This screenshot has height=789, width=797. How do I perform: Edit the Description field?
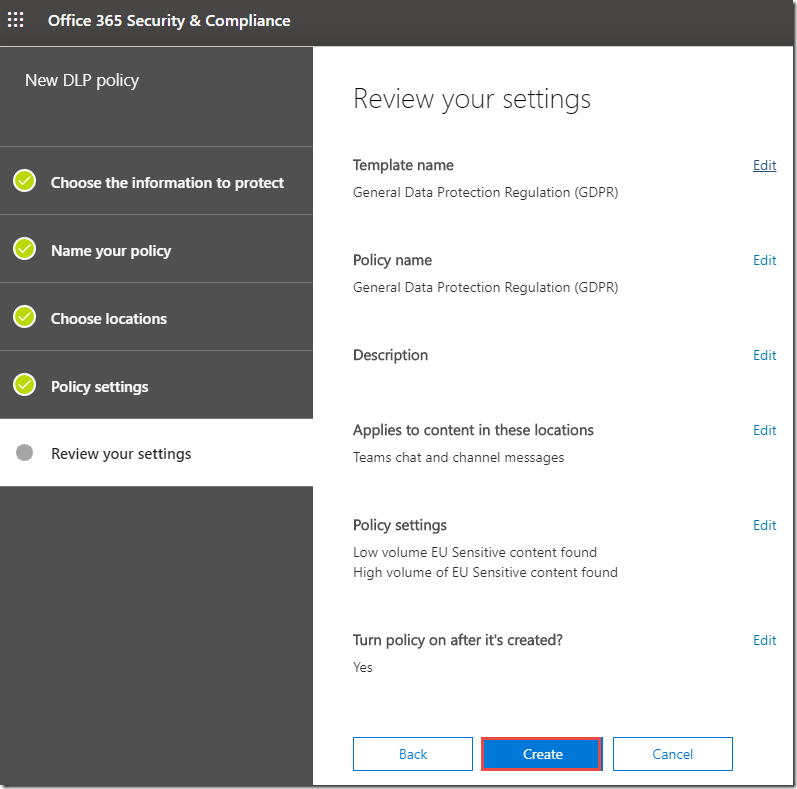764,355
